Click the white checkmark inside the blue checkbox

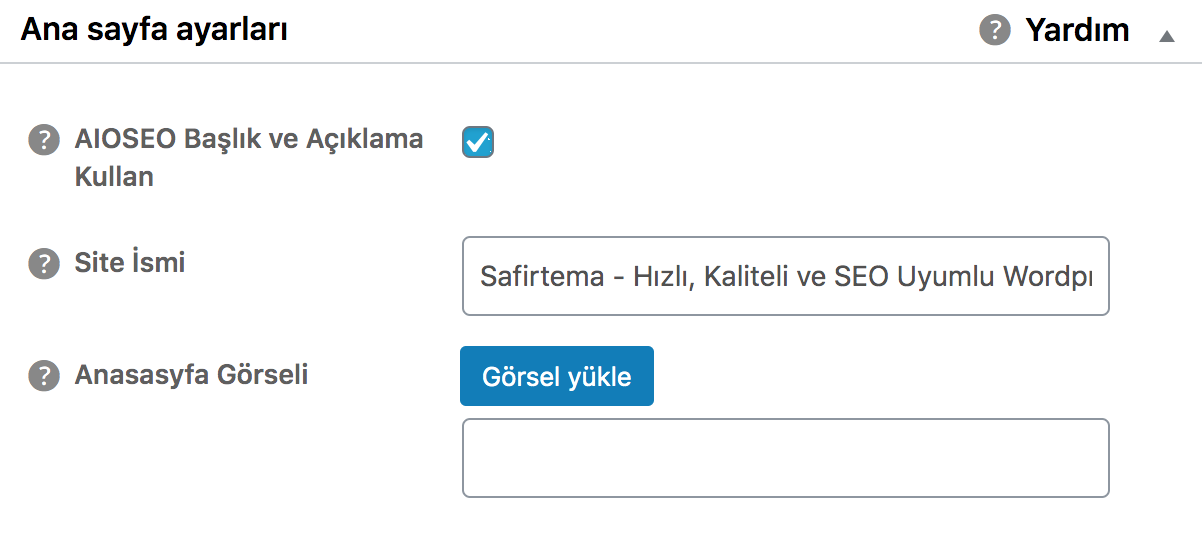click(x=478, y=142)
